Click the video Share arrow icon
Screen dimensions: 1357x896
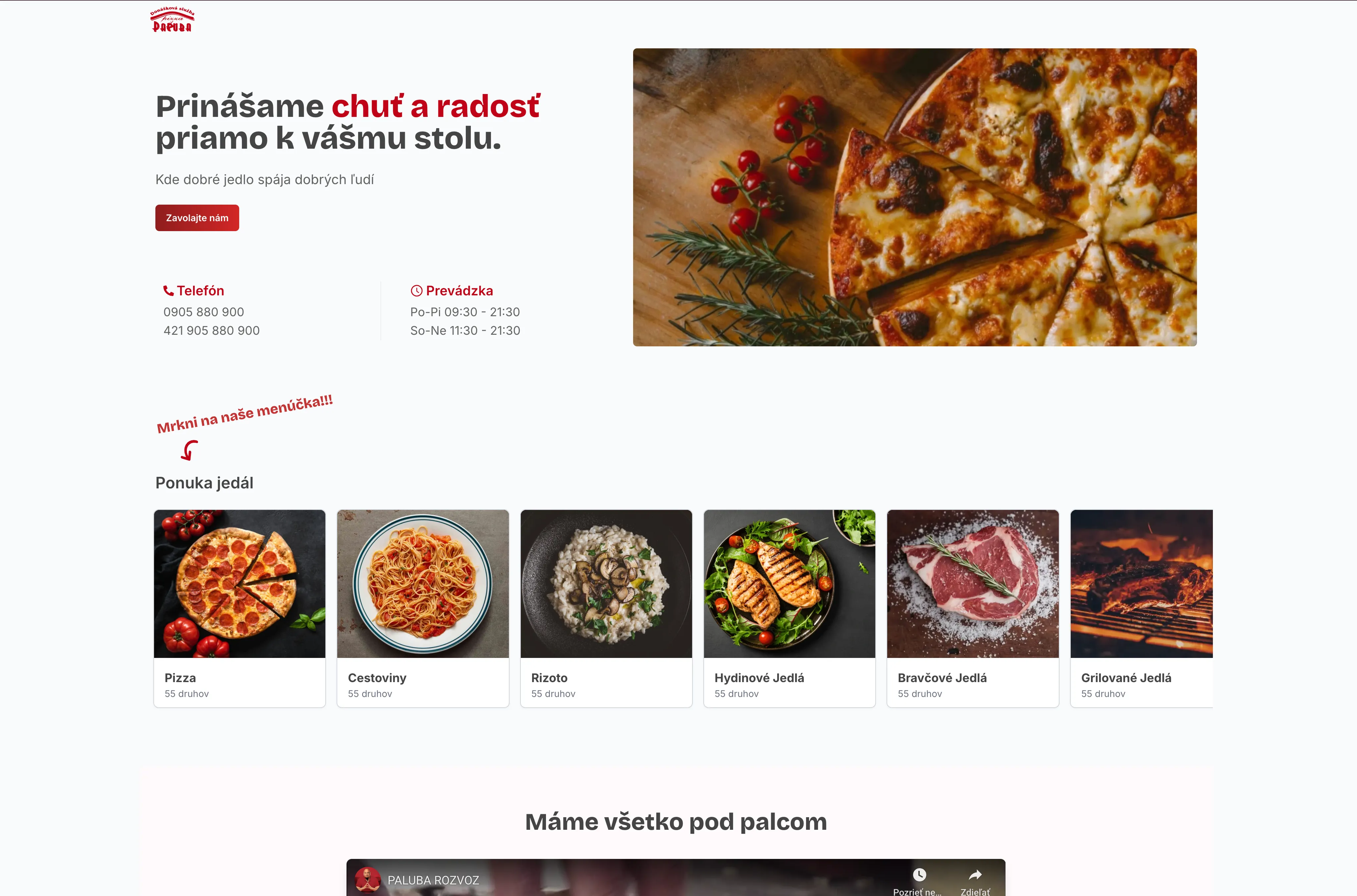point(975,874)
